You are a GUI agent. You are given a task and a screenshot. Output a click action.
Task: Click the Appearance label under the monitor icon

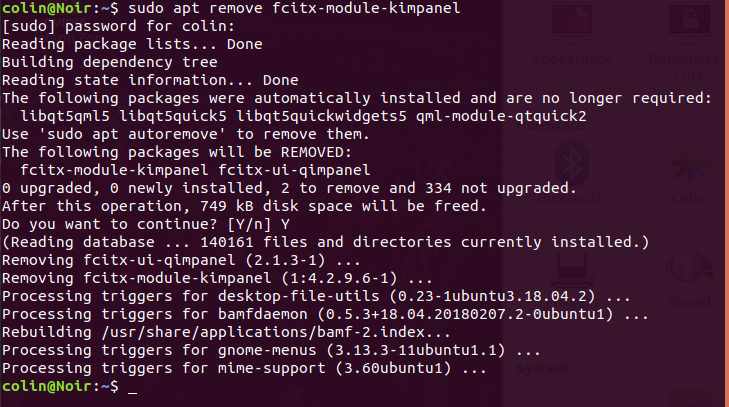tap(572, 60)
